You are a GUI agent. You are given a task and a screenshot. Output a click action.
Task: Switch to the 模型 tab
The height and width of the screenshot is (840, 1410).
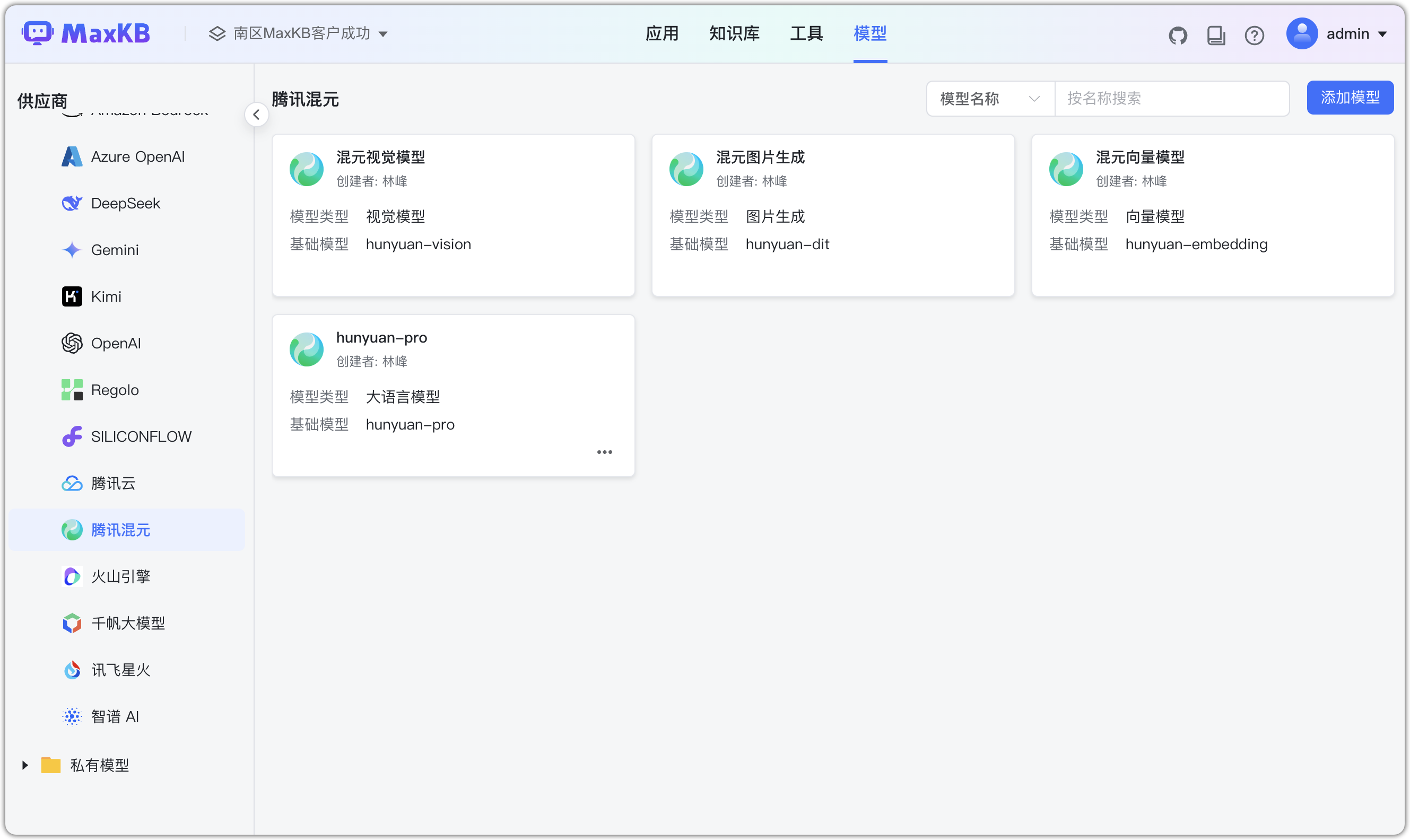869,33
